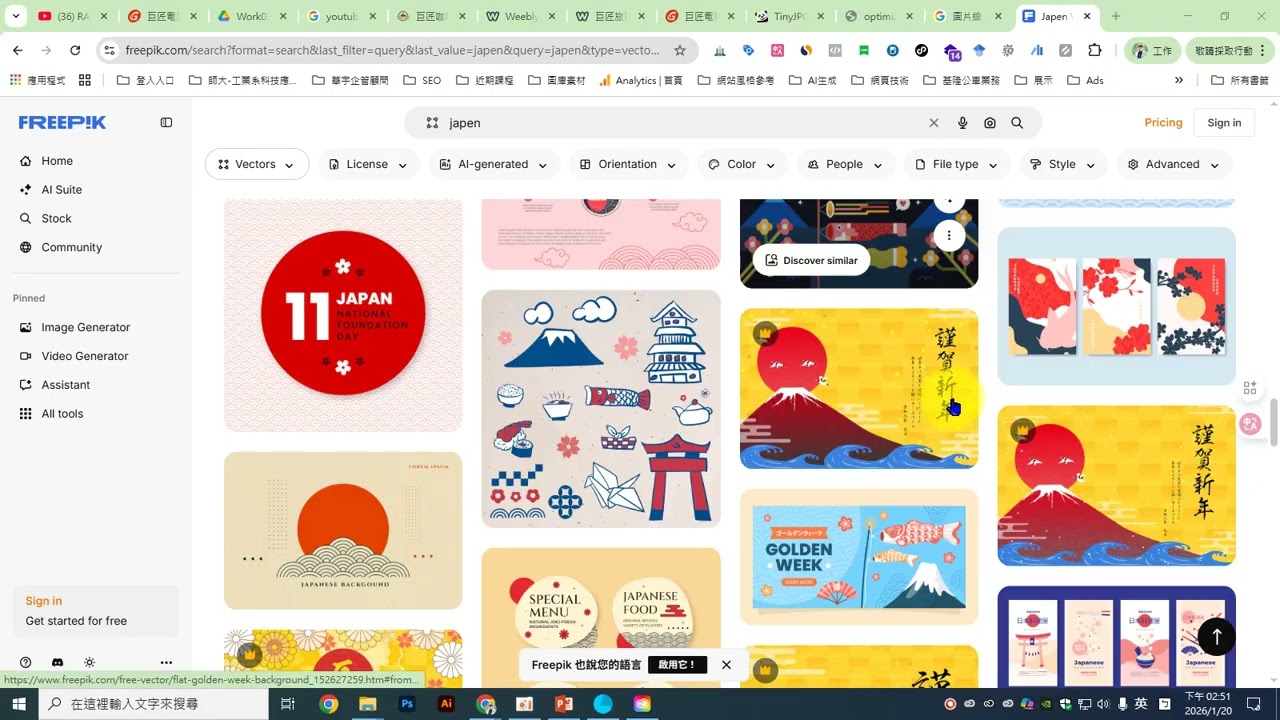Show more bookmarks with the chevron

(x=1179, y=80)
